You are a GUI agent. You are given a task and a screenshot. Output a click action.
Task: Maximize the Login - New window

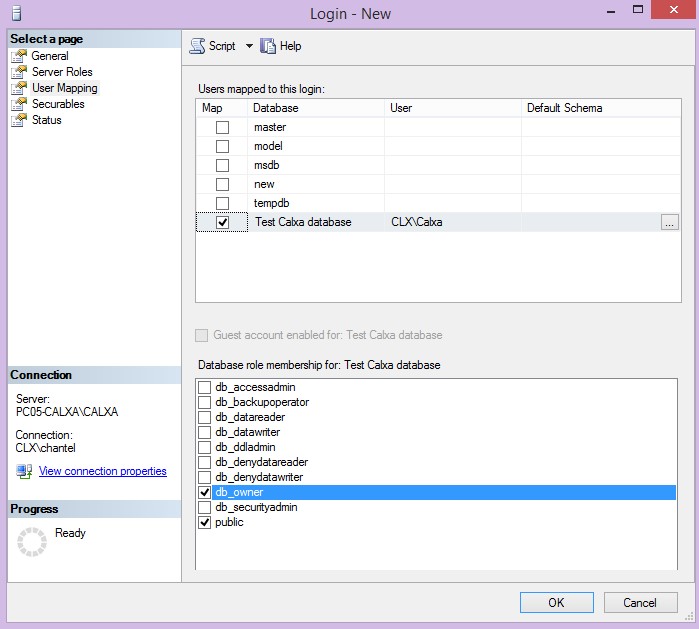coord(638,9)
